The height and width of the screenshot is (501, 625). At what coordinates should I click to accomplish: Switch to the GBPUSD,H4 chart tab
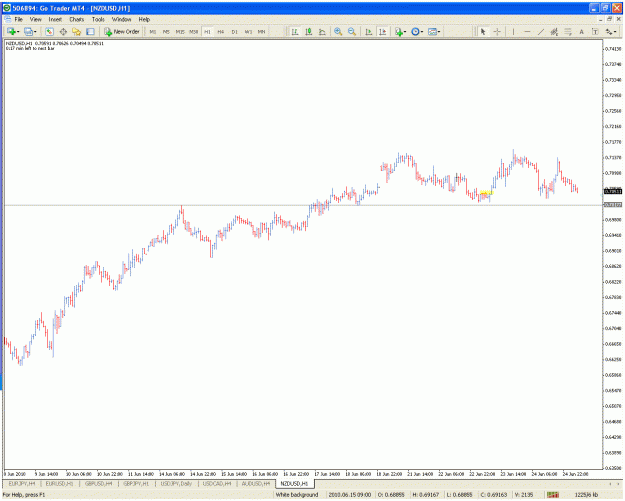click(98, 483)
